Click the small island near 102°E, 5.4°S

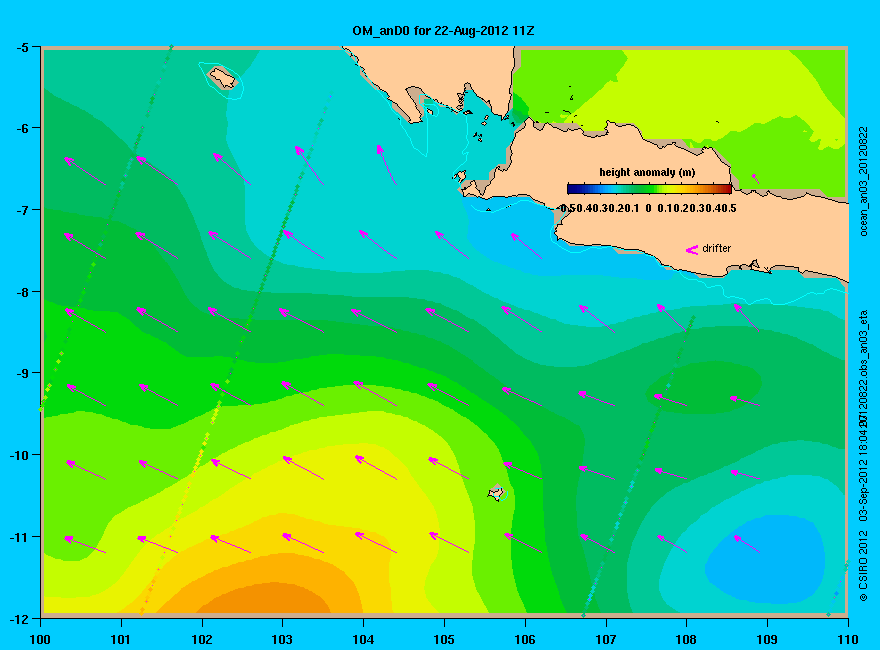click(222, 77)
